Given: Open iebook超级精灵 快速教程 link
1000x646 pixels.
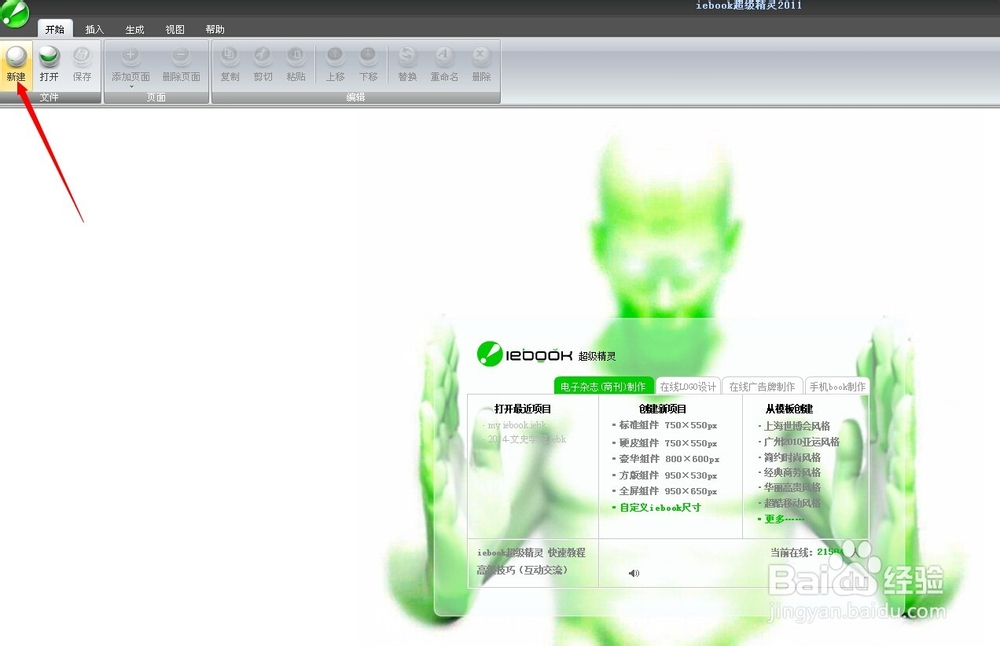Looking at the screenshot, I should tap(531, 552).
